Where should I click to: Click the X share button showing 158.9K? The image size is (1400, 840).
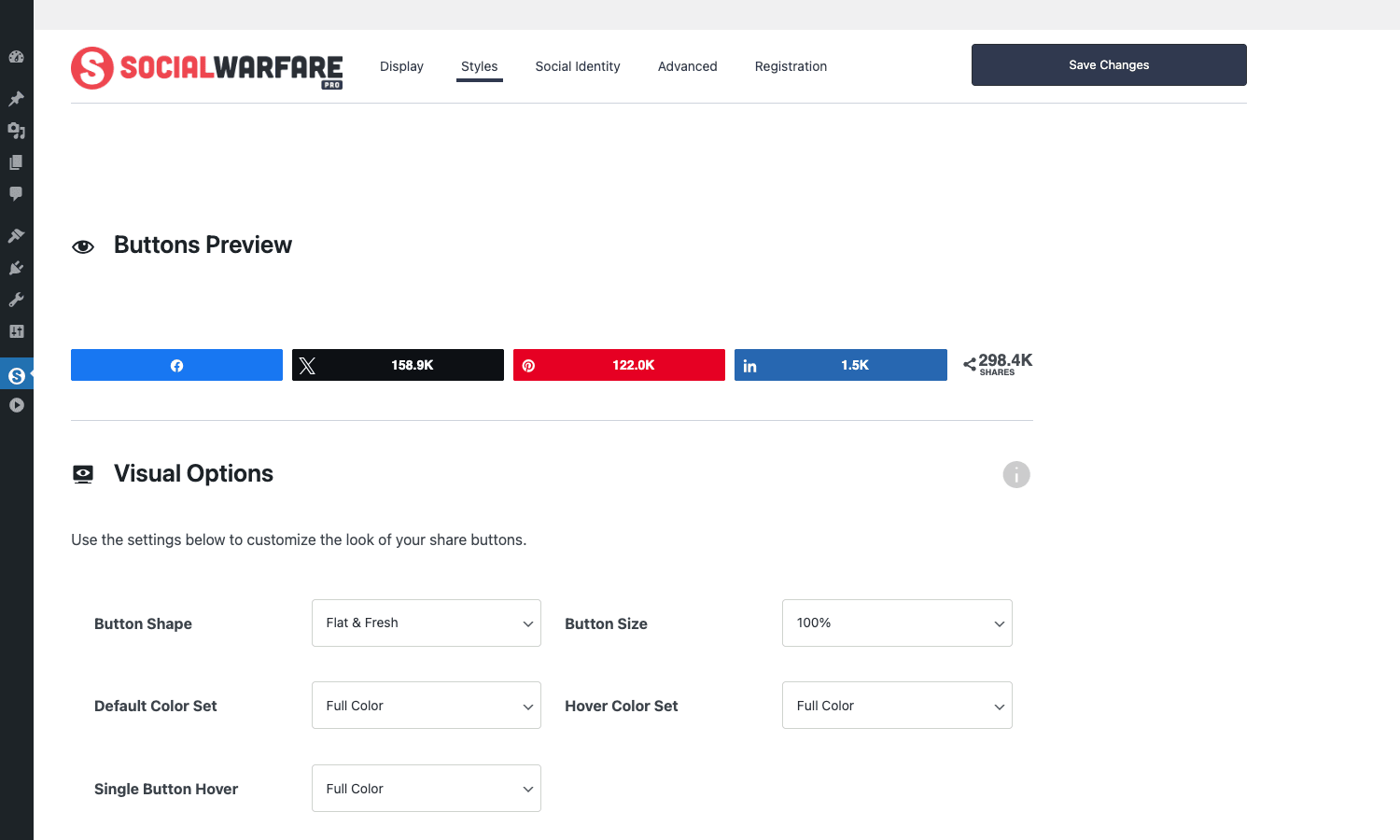point(398,365)
